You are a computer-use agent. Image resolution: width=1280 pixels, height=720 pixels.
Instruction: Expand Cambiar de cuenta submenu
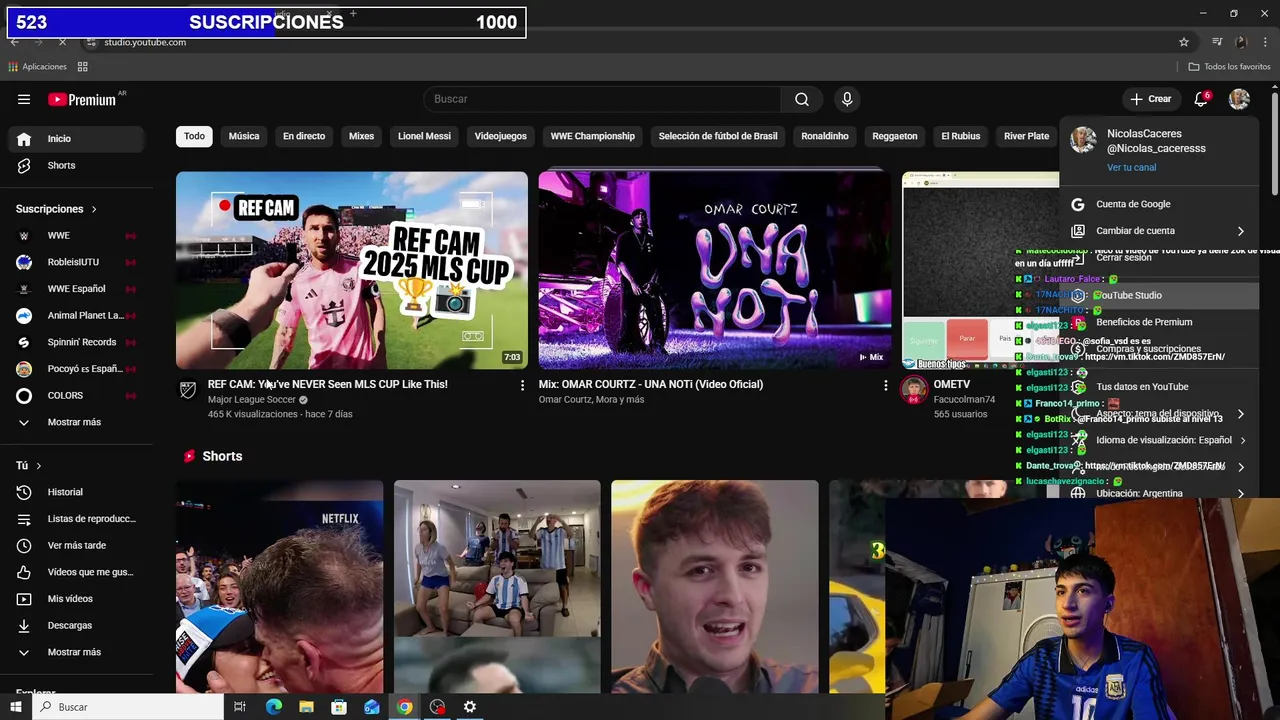(1158, 231)
